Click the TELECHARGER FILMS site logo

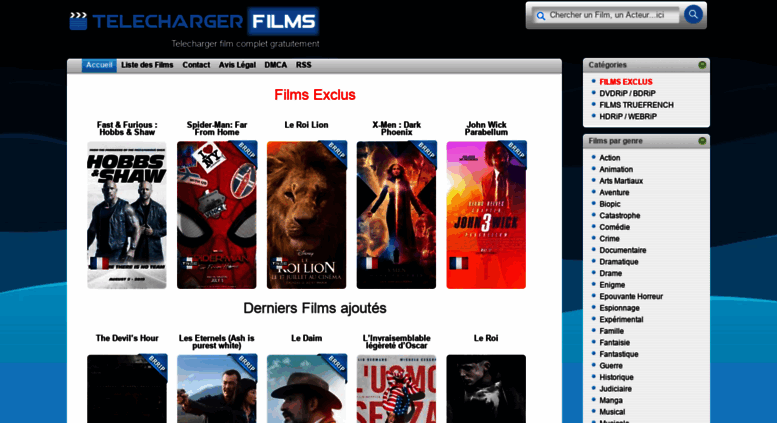194,21
